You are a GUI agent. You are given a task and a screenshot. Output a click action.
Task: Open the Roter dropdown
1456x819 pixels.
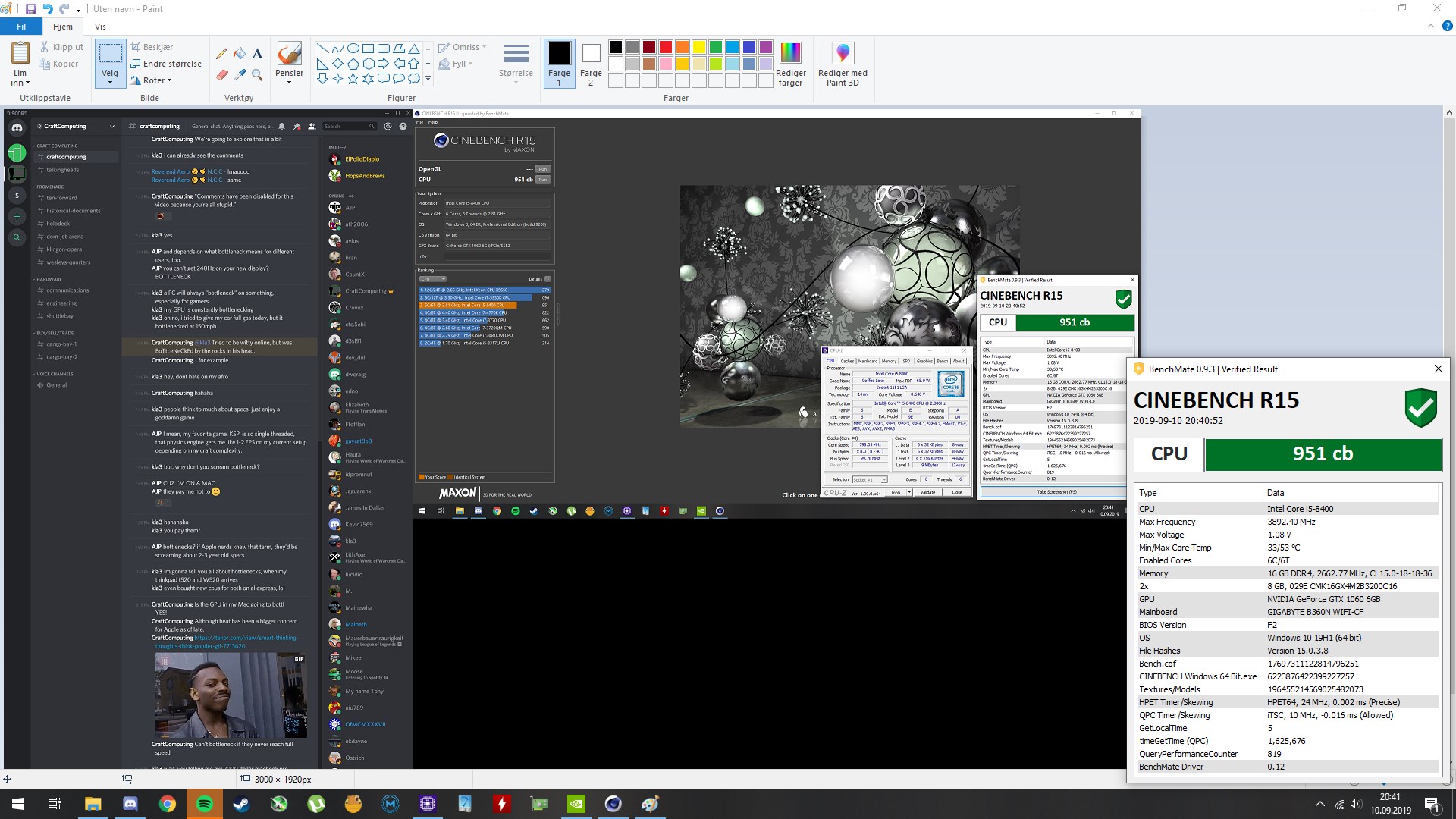click(152, 80)
